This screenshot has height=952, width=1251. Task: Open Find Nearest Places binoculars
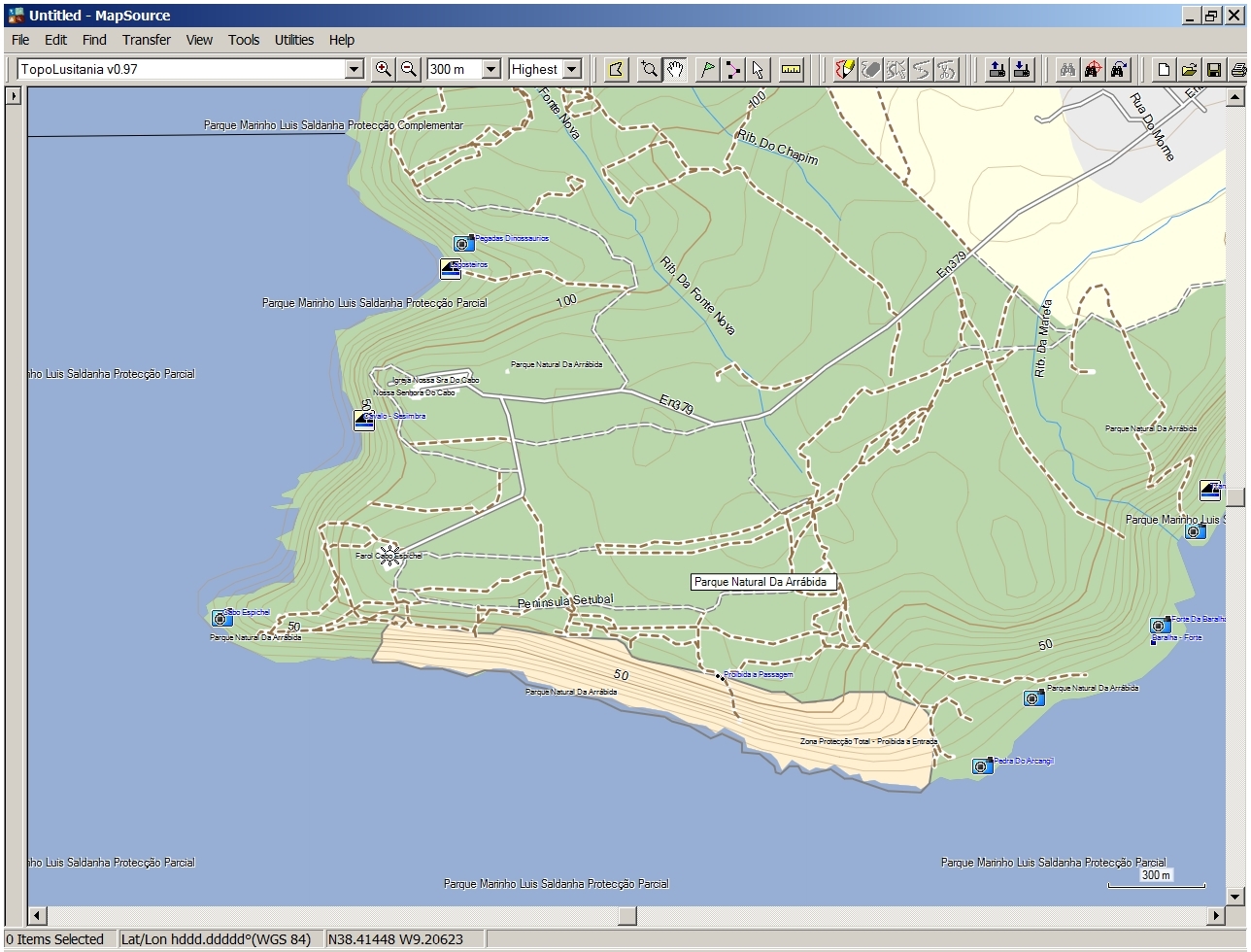(x=1094, y=69)
